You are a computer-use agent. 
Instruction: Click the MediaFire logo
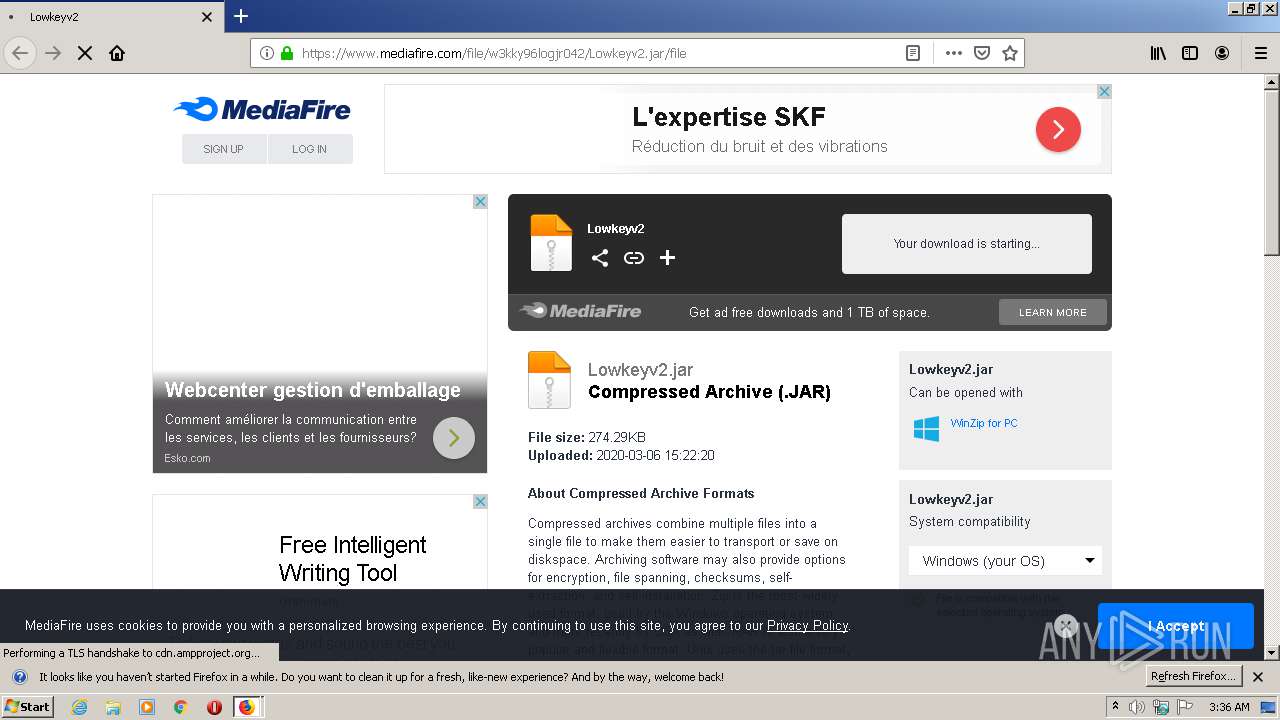coord(262,109)
